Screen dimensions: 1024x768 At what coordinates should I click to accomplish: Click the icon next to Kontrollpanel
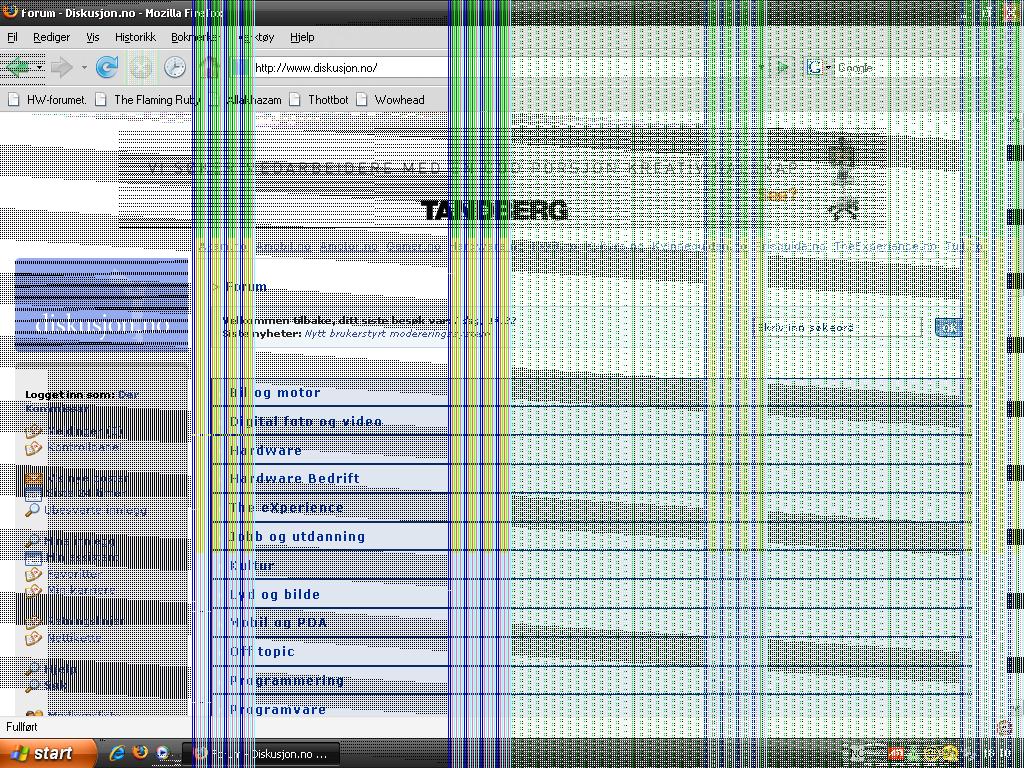point(33,448)
